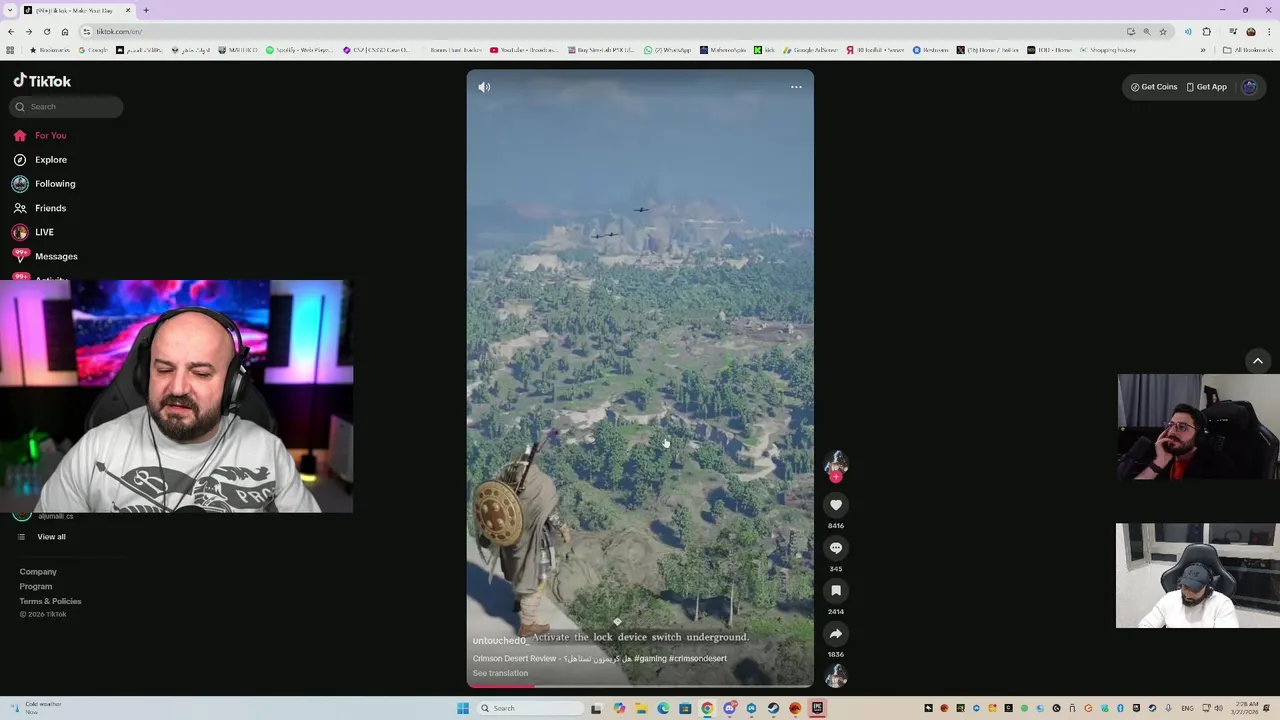
Task: Open the Shopping history bookmark
Action: pyautogui.click(x=1108, y=50)
